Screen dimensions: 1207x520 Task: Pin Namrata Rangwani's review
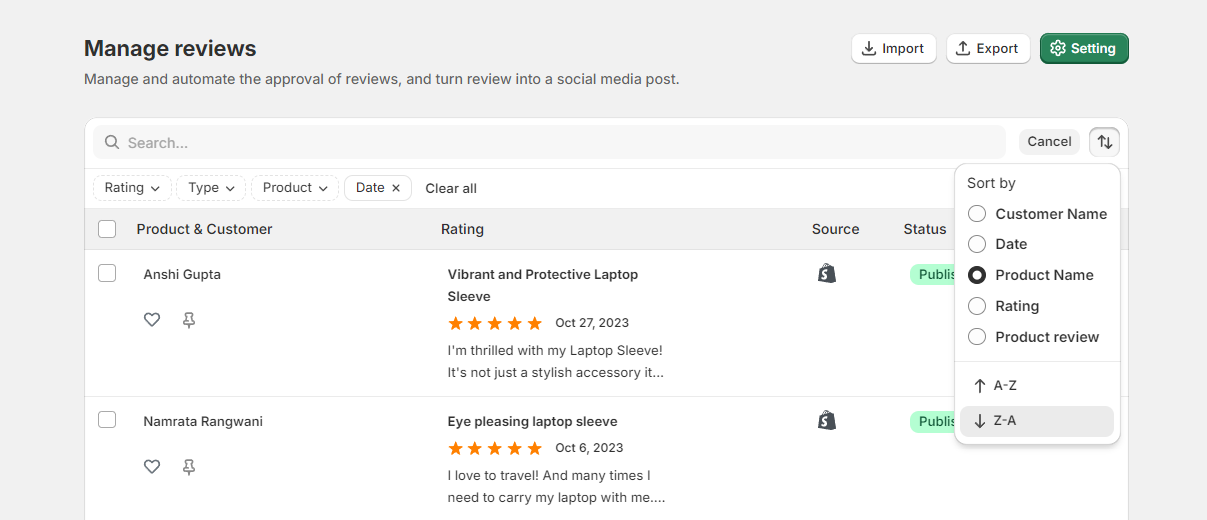tap(189, 467)
